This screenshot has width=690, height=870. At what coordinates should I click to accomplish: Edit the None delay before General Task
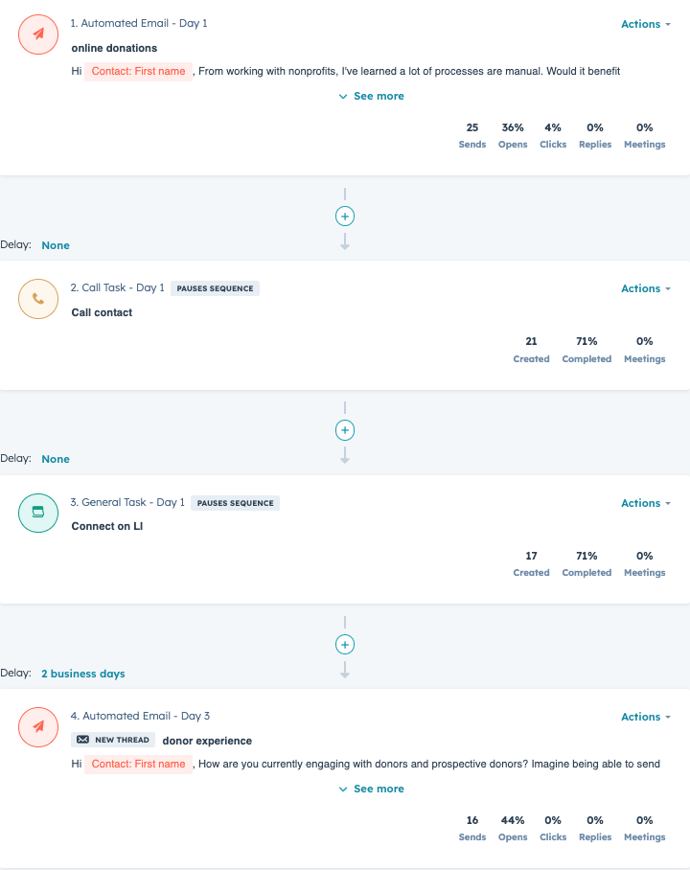pos(55,459)
